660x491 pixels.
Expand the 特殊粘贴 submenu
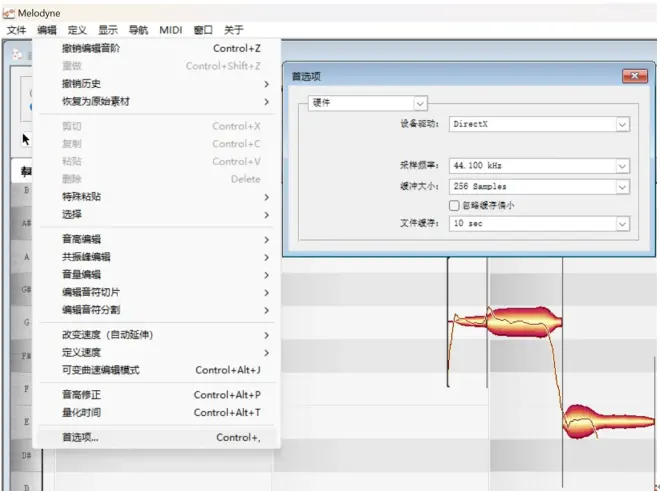click(x=157, y=197)
